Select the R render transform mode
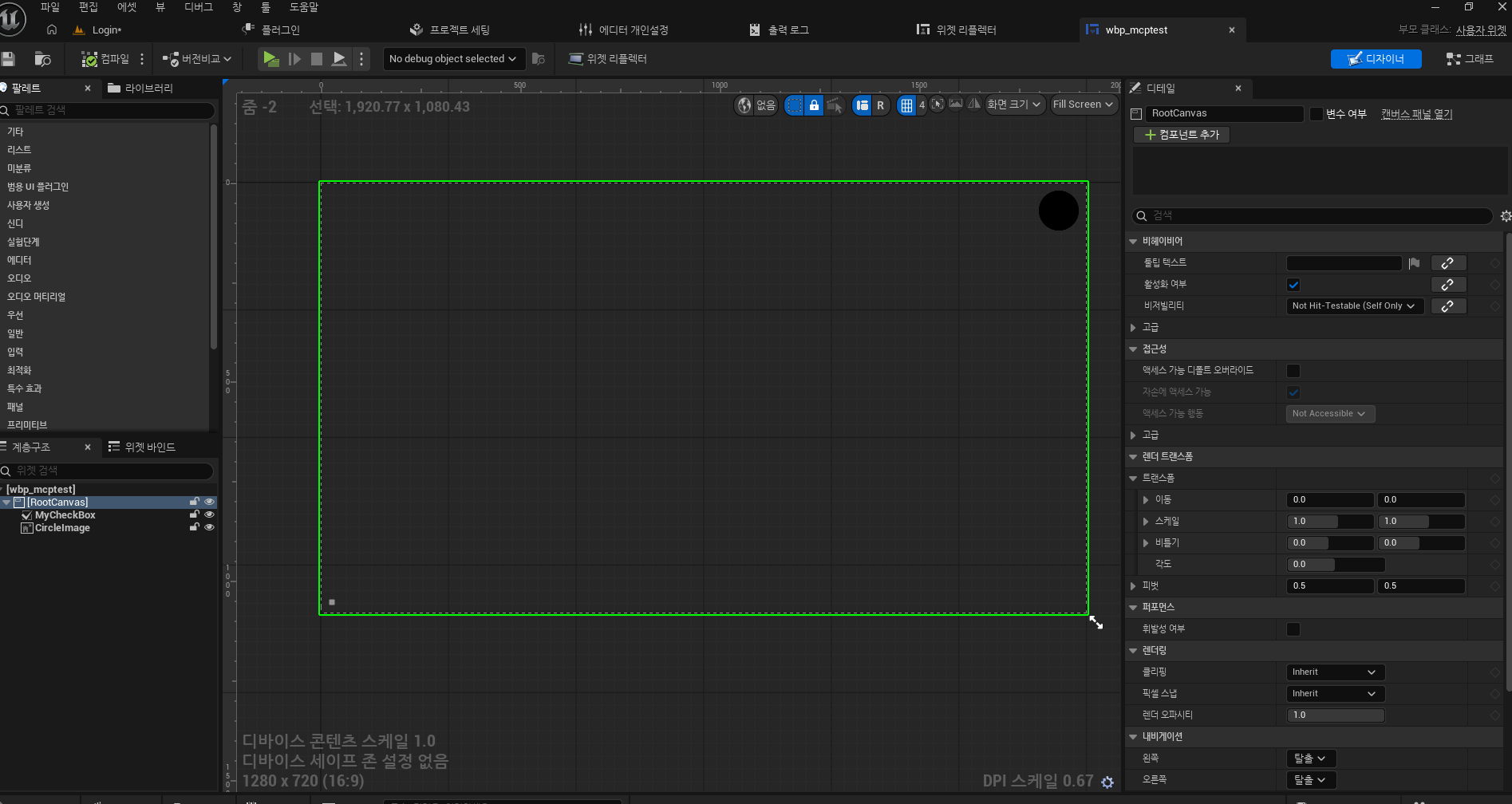The image size is (1512, 804). (881, 104)
